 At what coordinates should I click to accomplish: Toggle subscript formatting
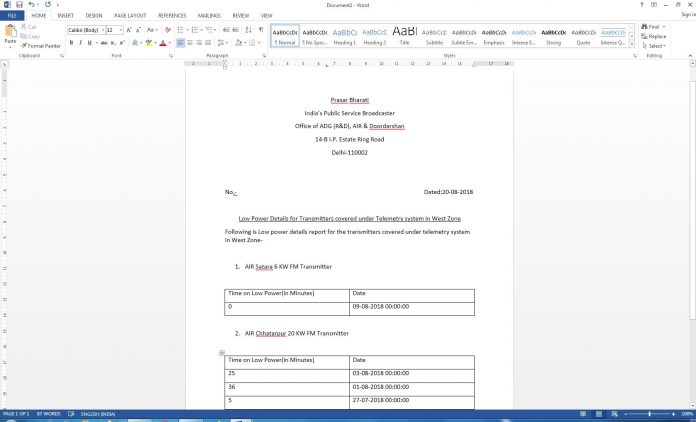coord(114,43)
